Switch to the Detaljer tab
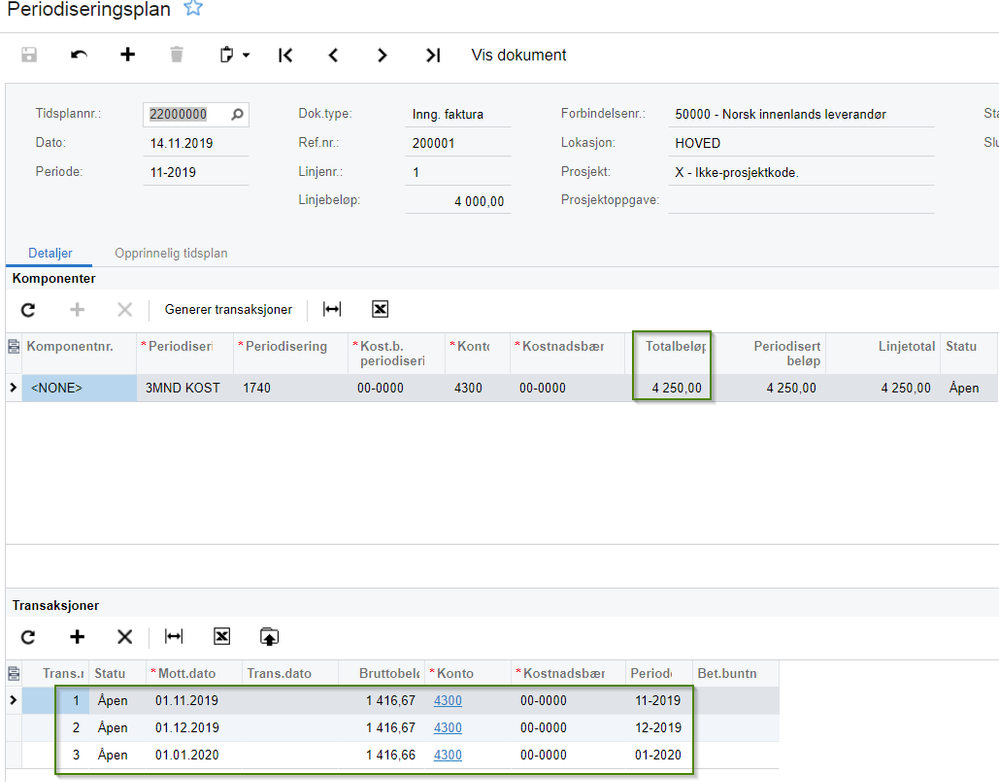999x782 pixels. 50,253
